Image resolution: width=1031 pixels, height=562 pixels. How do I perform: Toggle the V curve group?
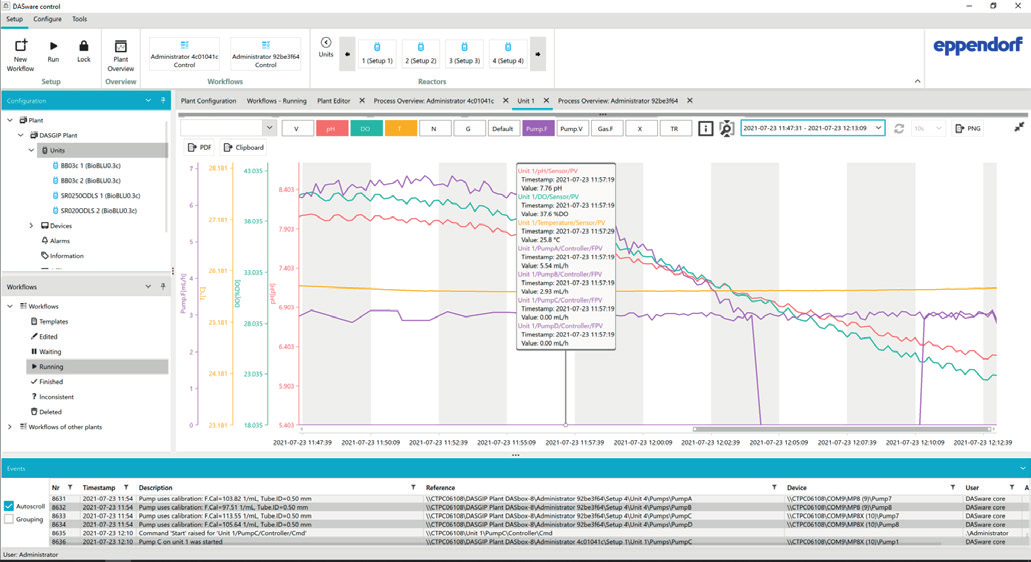(297, 128)
